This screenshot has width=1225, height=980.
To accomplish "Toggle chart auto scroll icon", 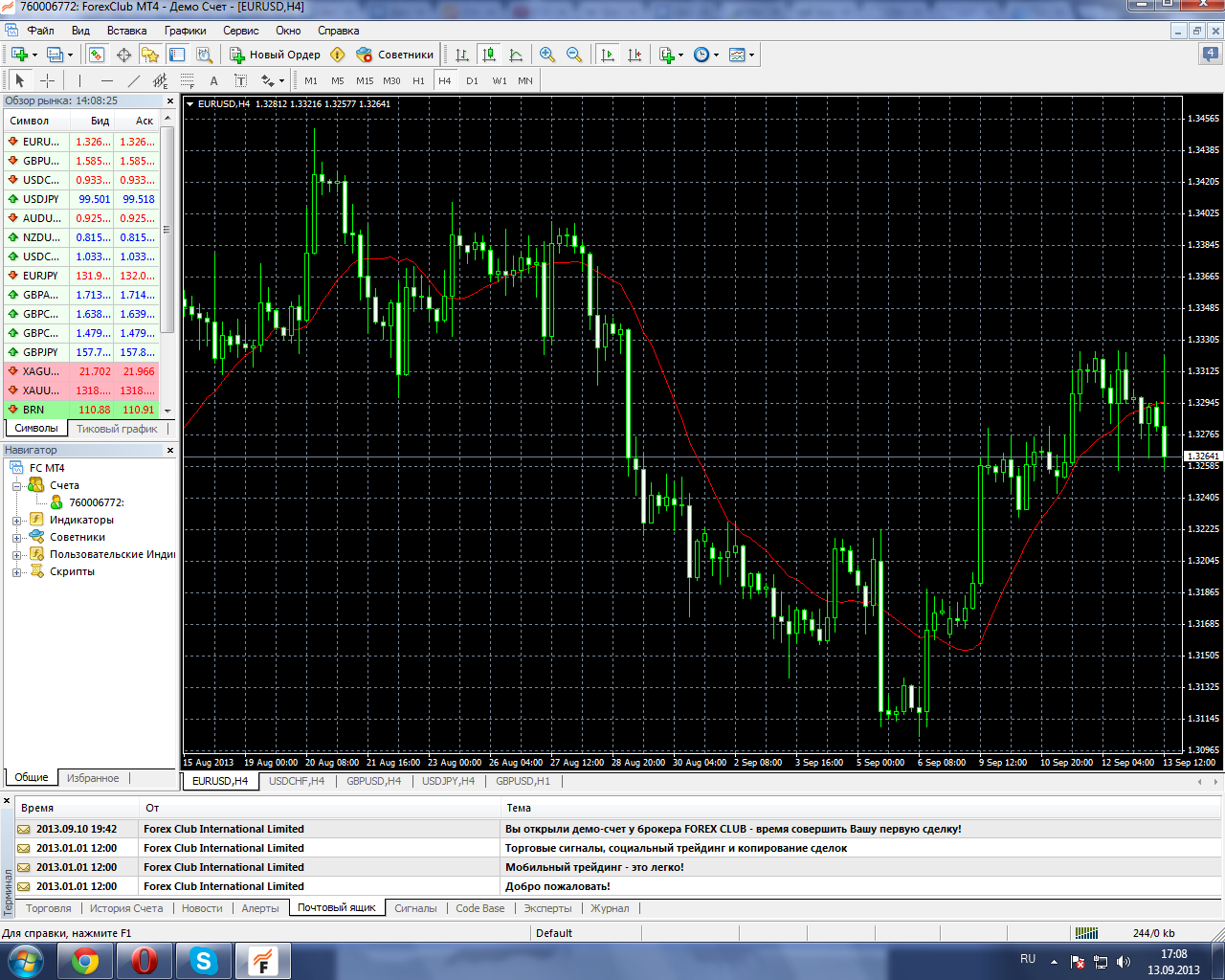I will [x=608, y=55].
